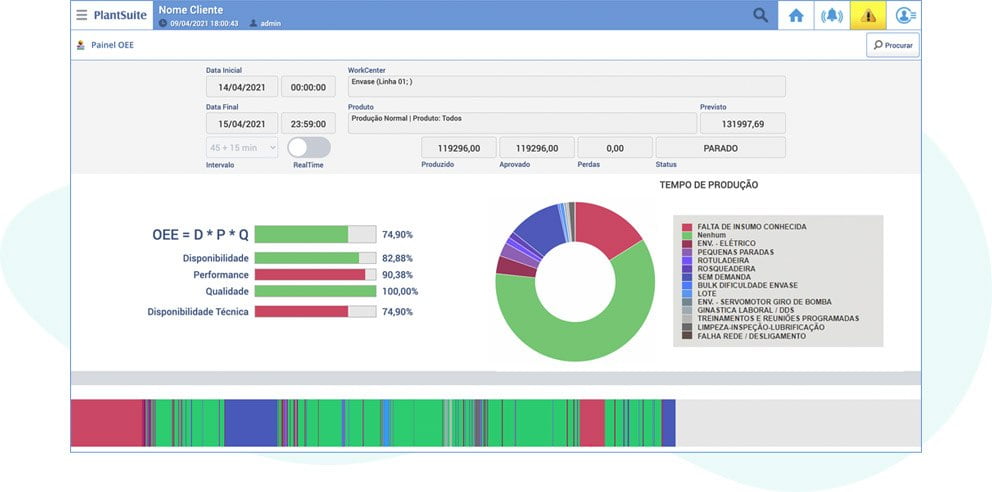Click ROTULADEIRA legend swatch
This screenshot has width=992, height=492.
[x=687, y=260]
